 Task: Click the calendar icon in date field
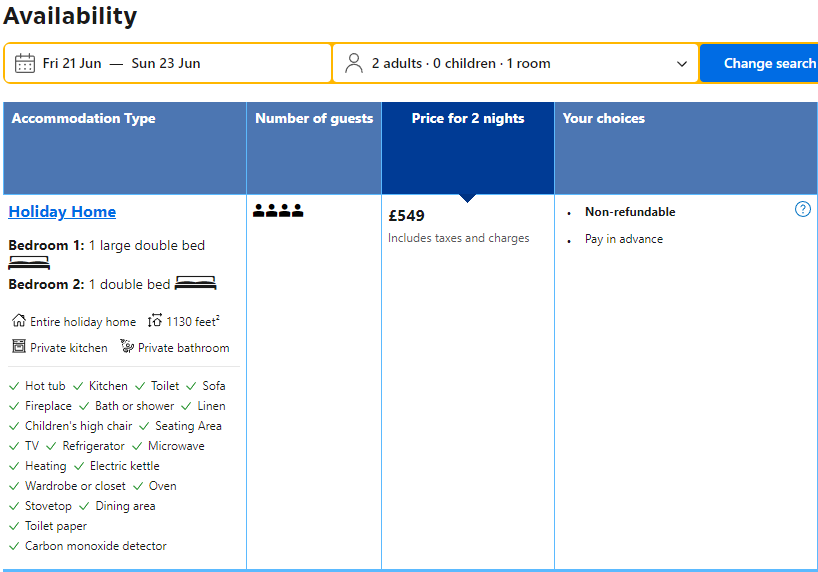pos(25,63)
